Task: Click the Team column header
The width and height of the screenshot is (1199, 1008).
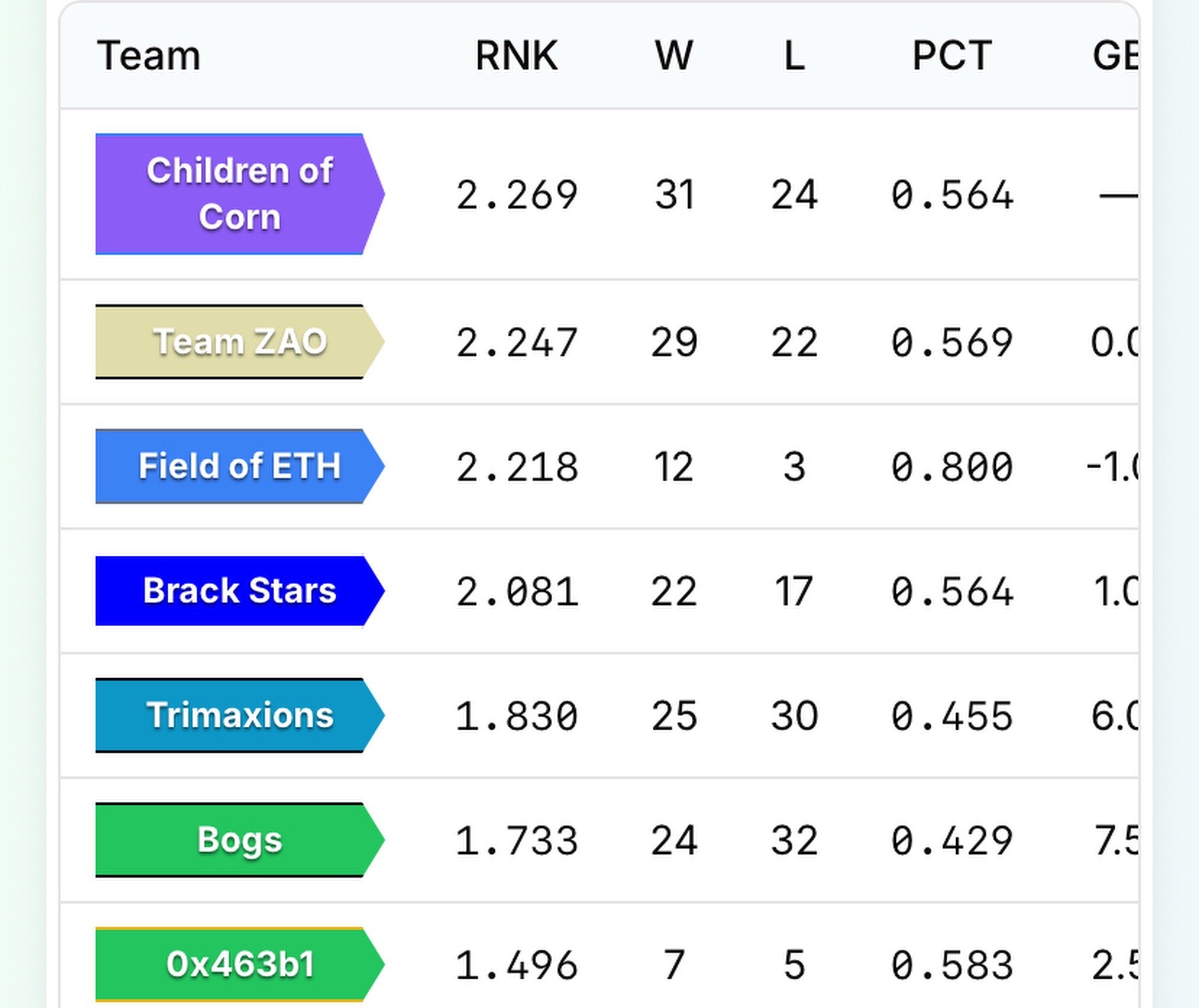Action: tap(149, 56)
